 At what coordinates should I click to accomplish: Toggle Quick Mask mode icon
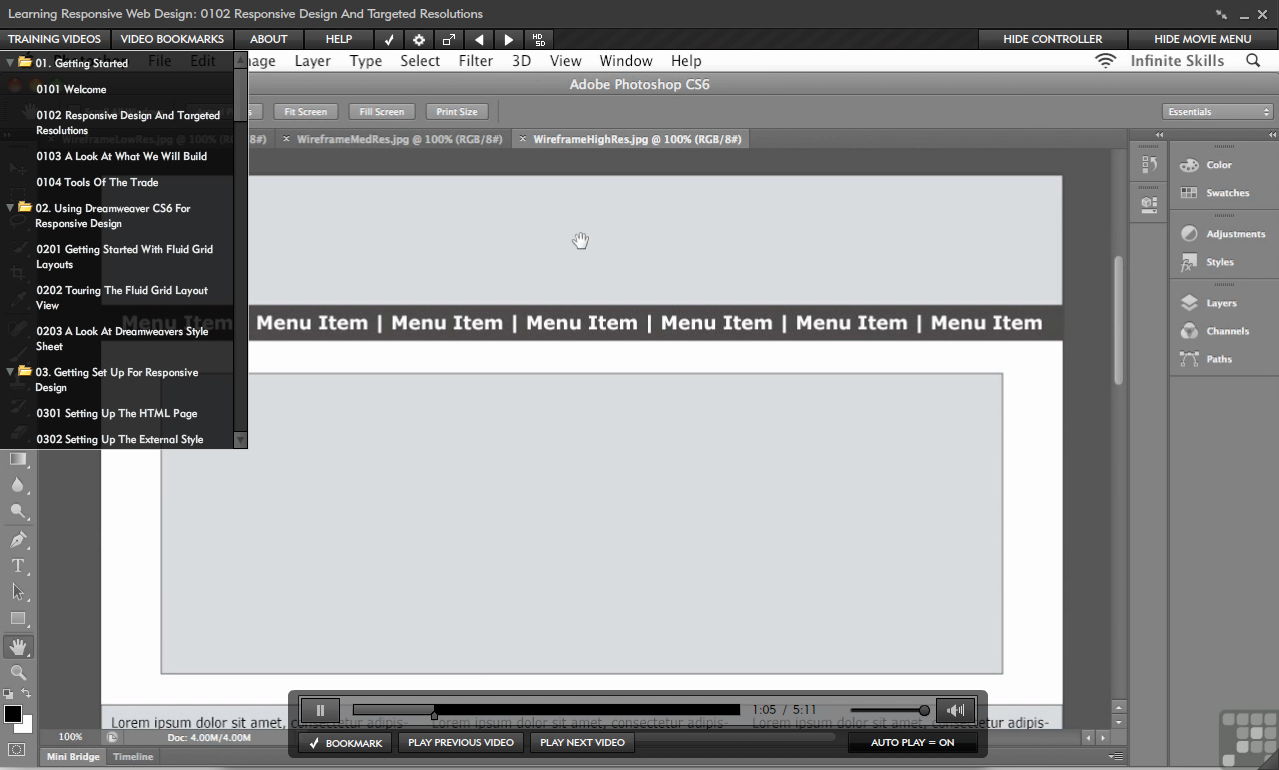[x=17, y=749]
